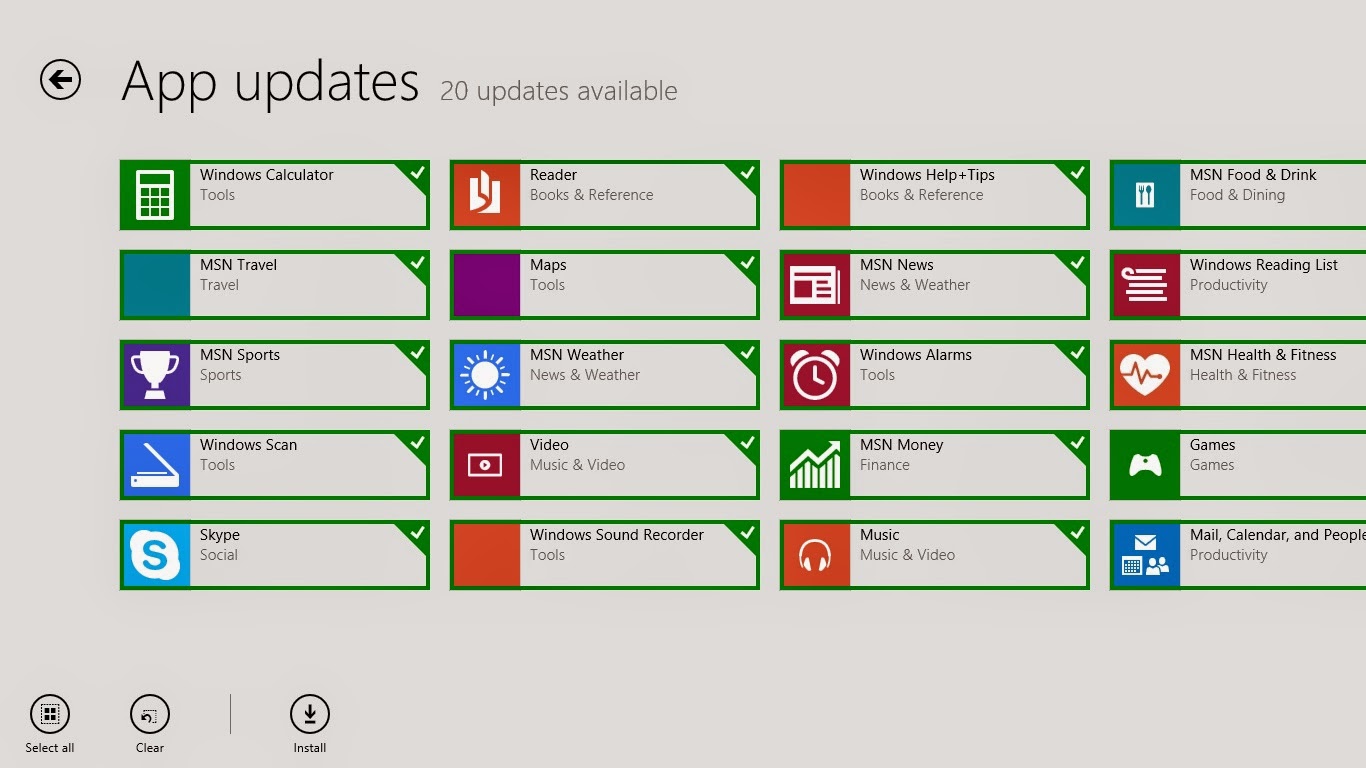Screen dimensions: 1366x768
Task: Click the Windows Sound Recorder orange tile icon
Action: pos(486,555)
